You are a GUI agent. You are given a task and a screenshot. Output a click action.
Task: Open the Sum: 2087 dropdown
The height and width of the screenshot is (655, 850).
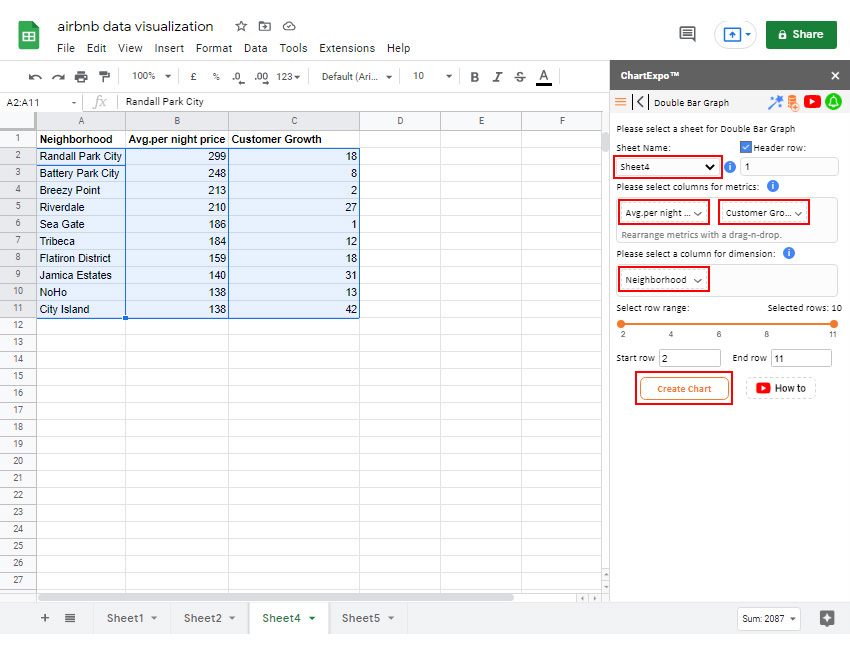[x=768, y=619]
